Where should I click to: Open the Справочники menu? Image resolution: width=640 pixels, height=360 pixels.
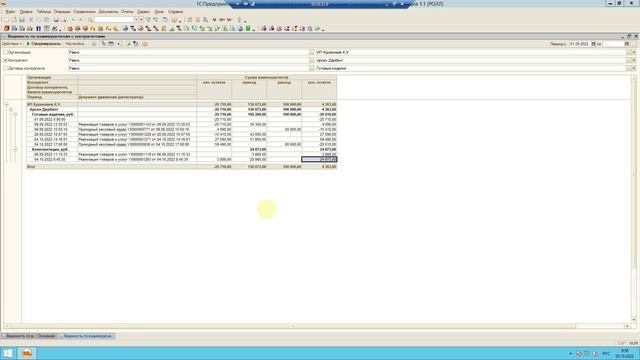pyautogui.click(x=84, y=12)
